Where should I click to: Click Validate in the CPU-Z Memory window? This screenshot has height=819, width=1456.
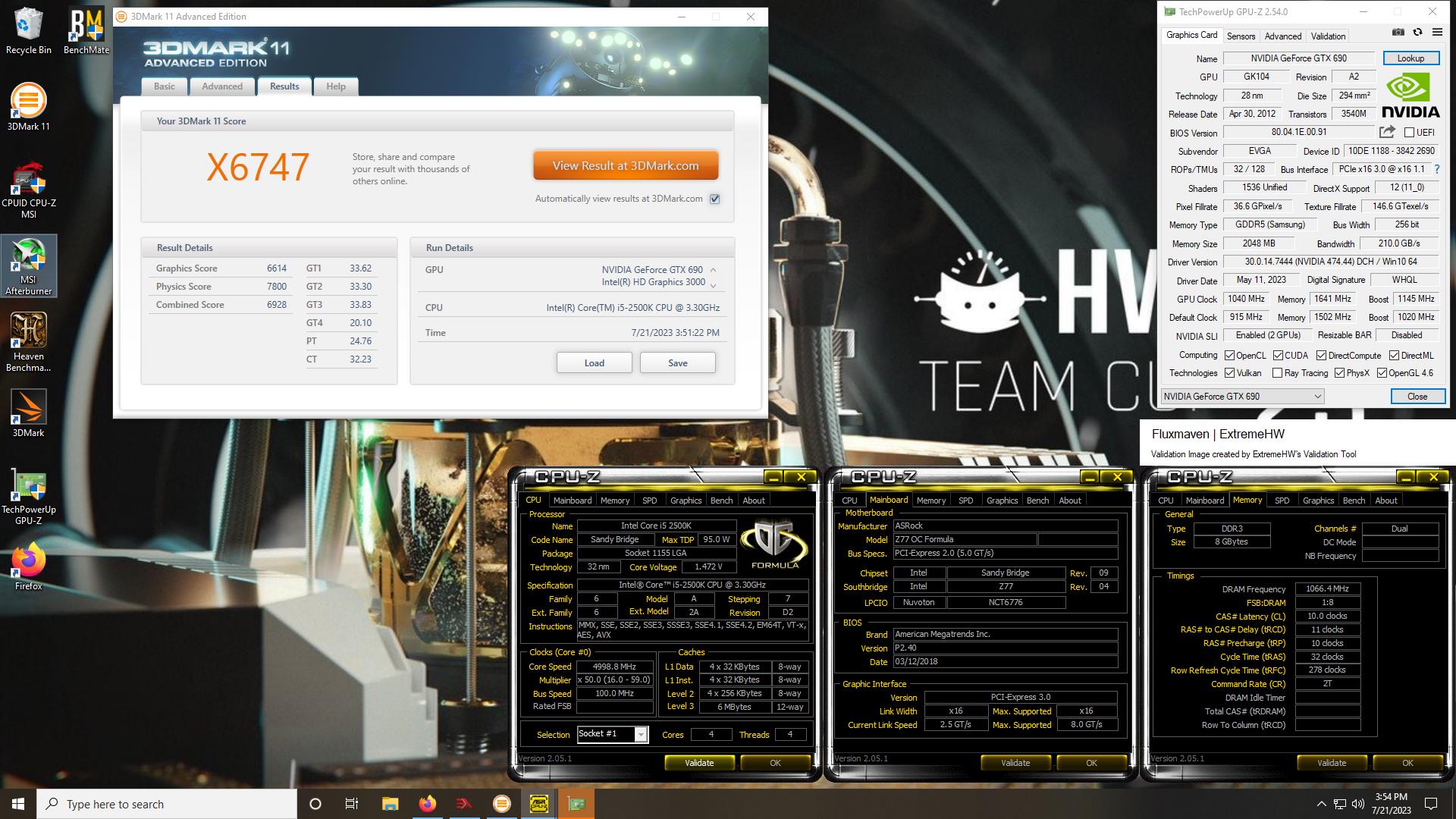pyautogui.click(x=1332, y=763)
